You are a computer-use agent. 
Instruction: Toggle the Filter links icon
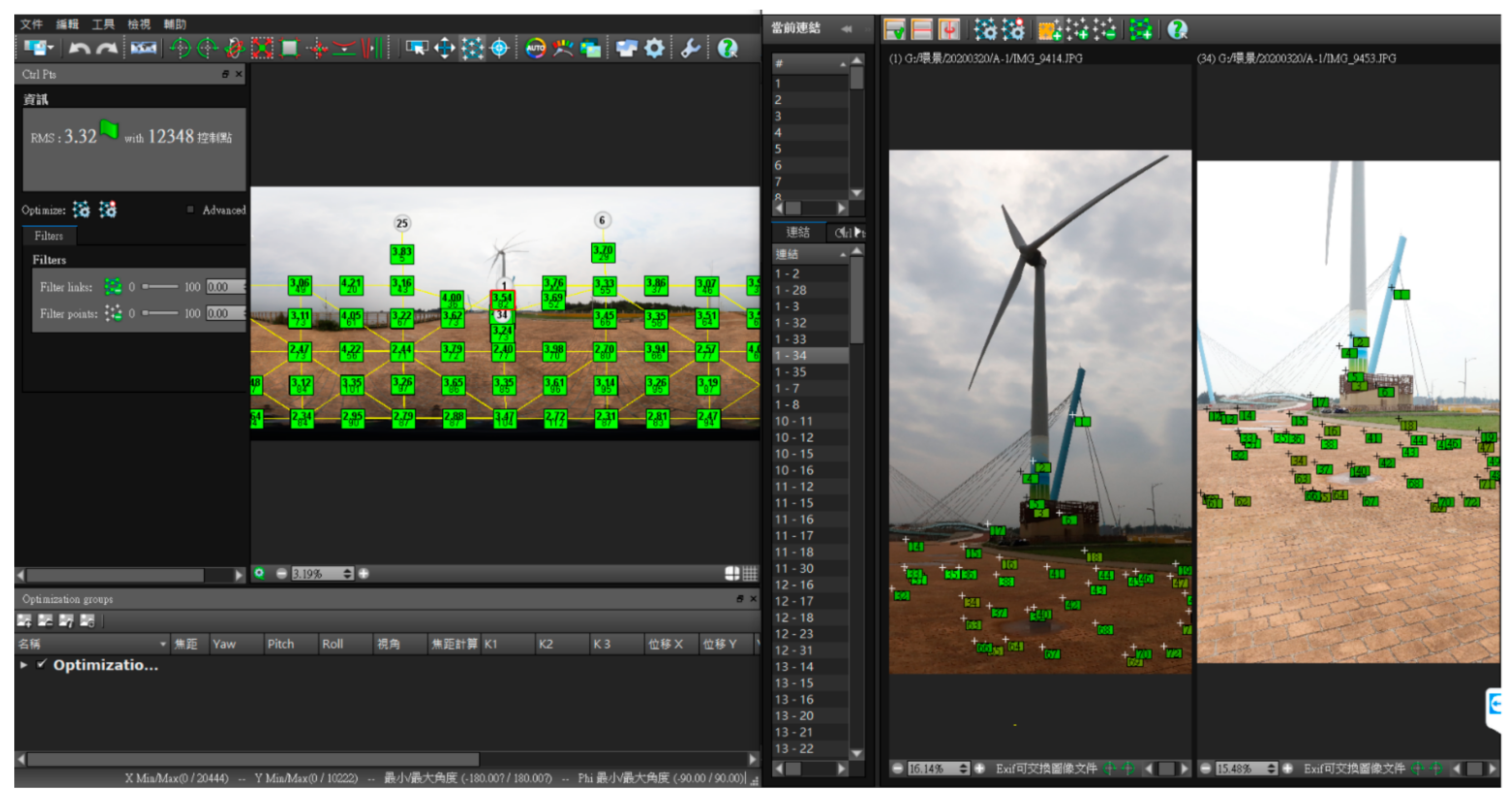(x=113, y=287)
